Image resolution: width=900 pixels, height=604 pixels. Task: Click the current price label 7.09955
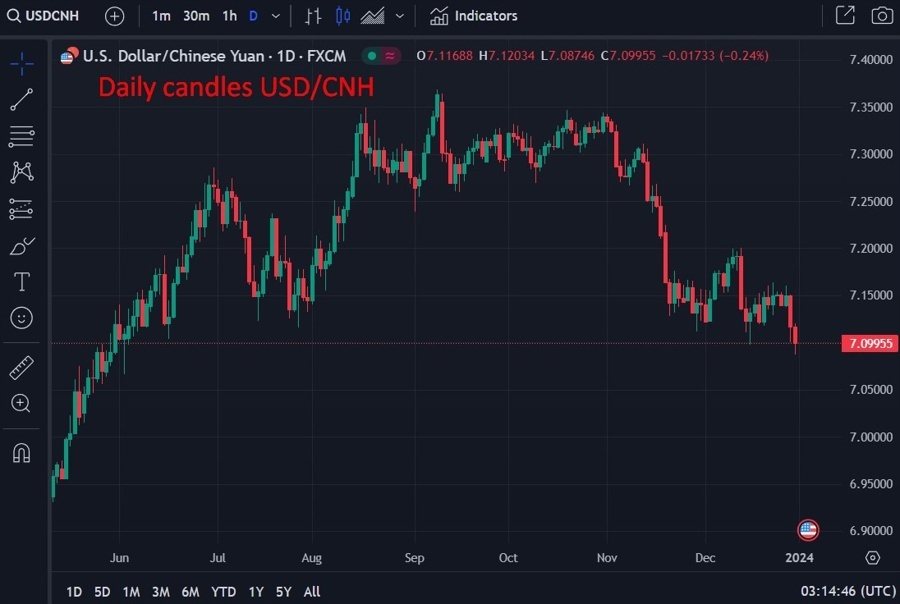pos(870,343)
